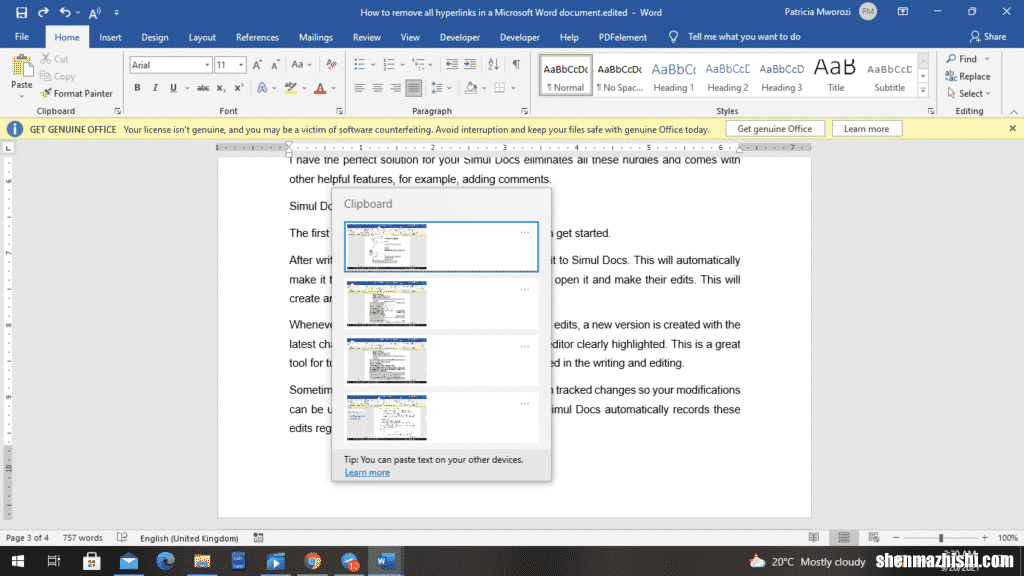Open the Windows Start menu
1024x576 pixels.
click(18, 561)
